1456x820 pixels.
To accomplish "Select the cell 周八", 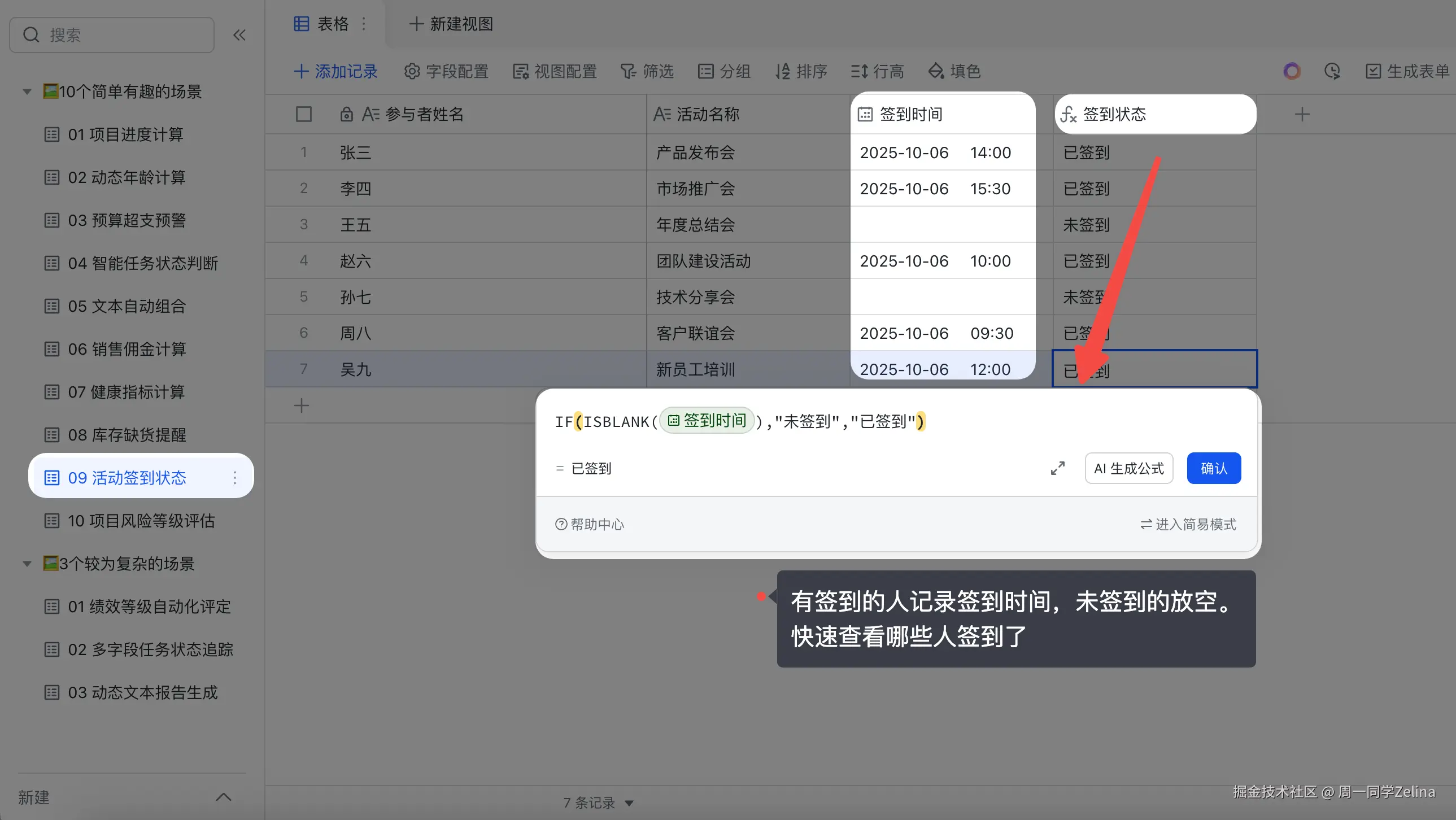I will 356,333.
